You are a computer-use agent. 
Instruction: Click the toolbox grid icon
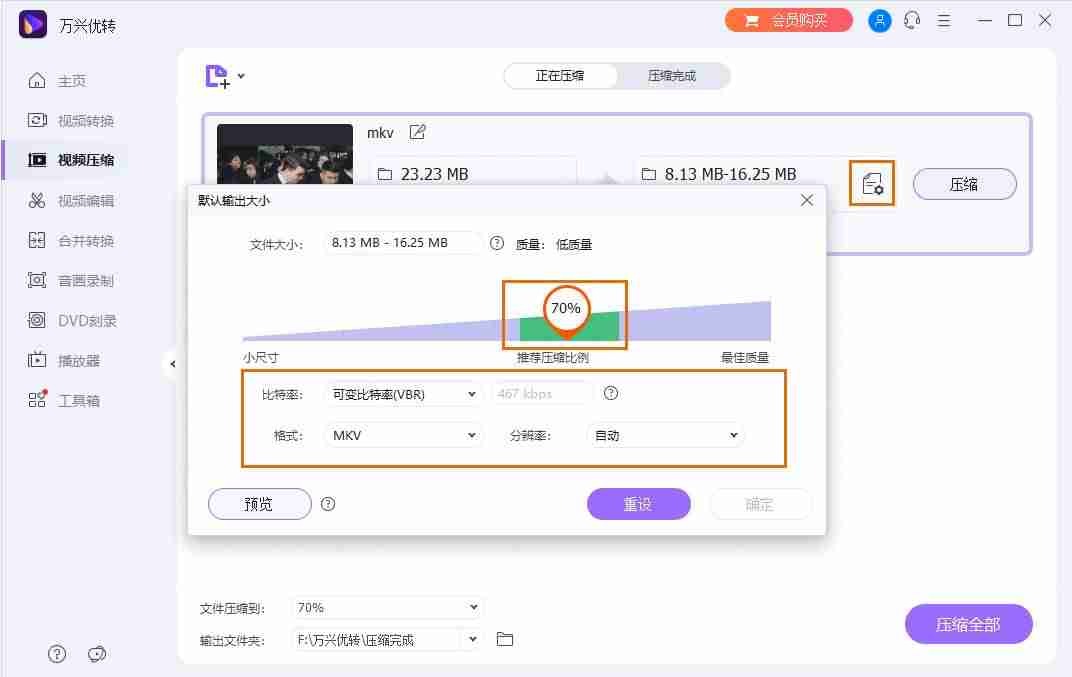tap(38, 399)
